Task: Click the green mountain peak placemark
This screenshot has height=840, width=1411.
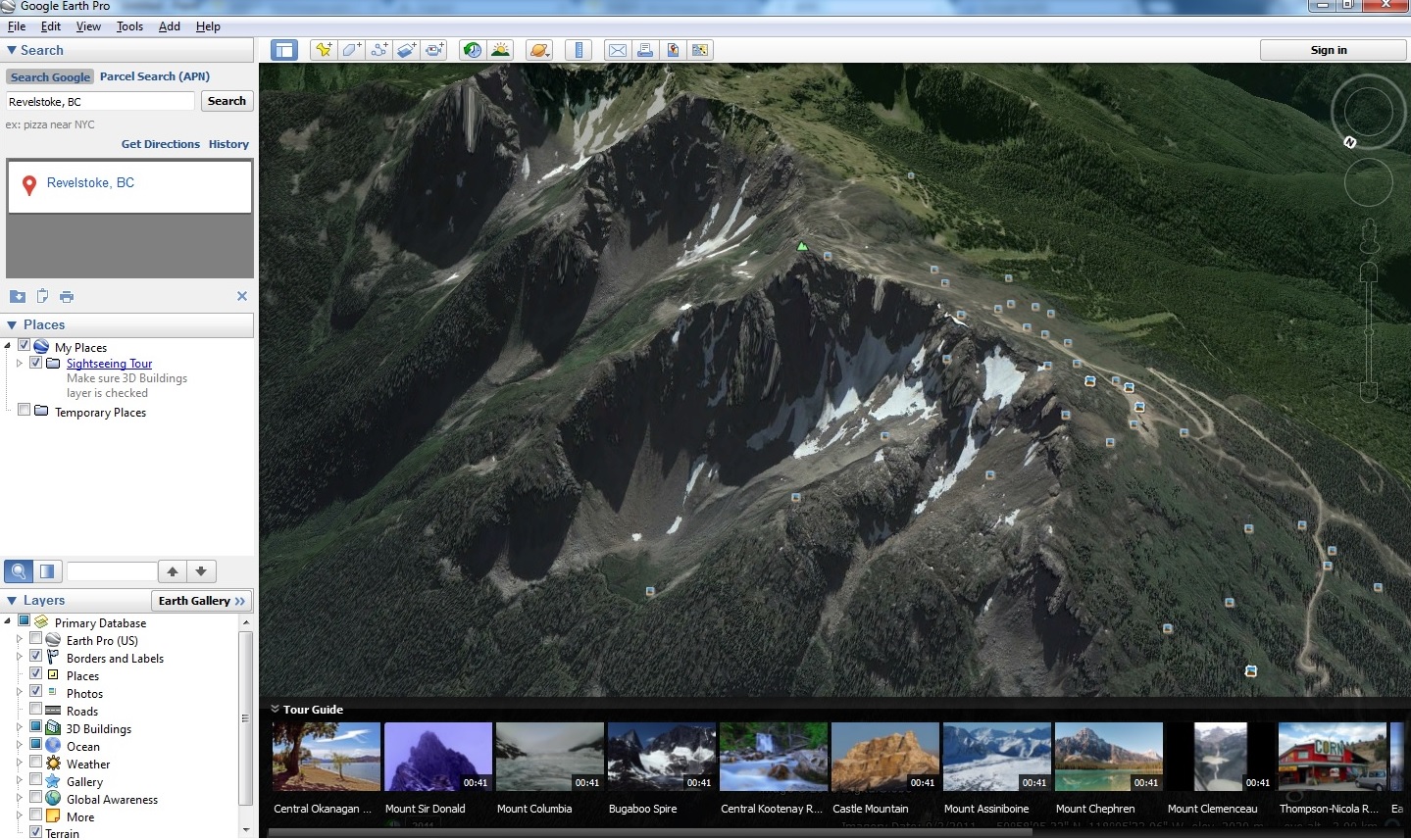Action: 802,246
